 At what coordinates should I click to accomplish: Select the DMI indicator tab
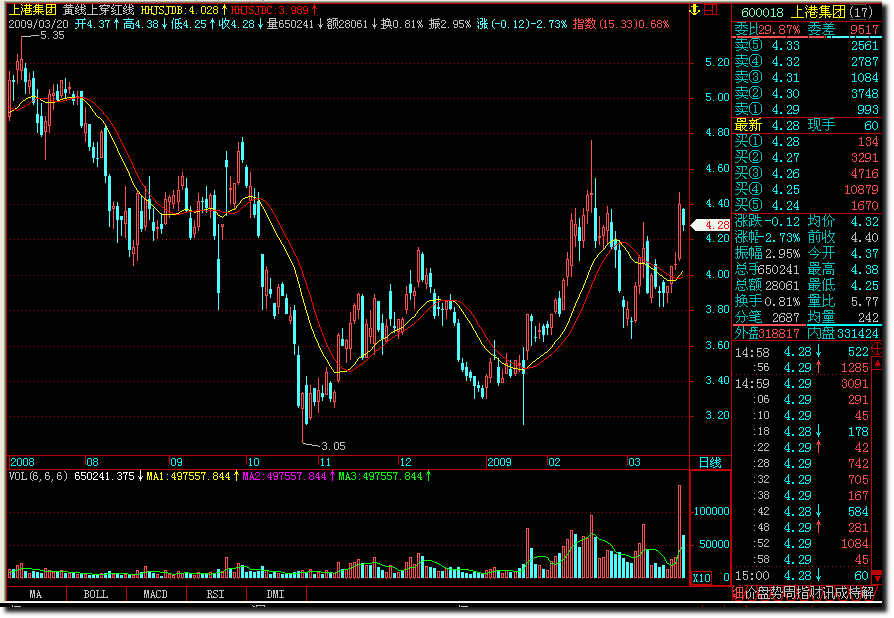[275, 594]
